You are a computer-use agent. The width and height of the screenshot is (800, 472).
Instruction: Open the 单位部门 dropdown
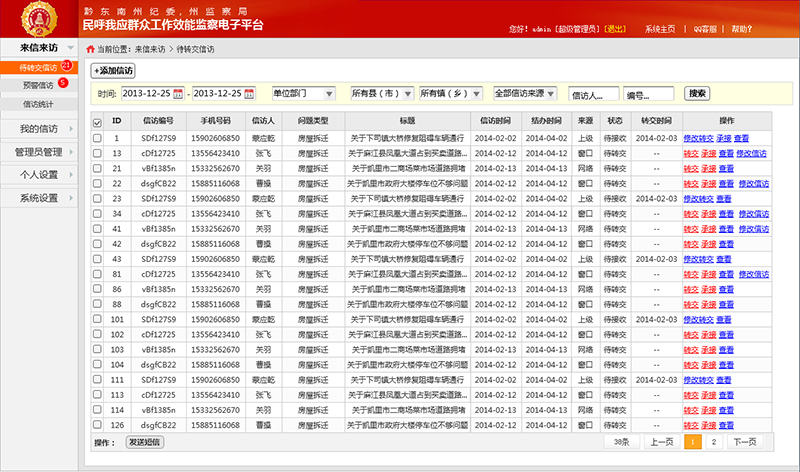(x=304, y=94)
